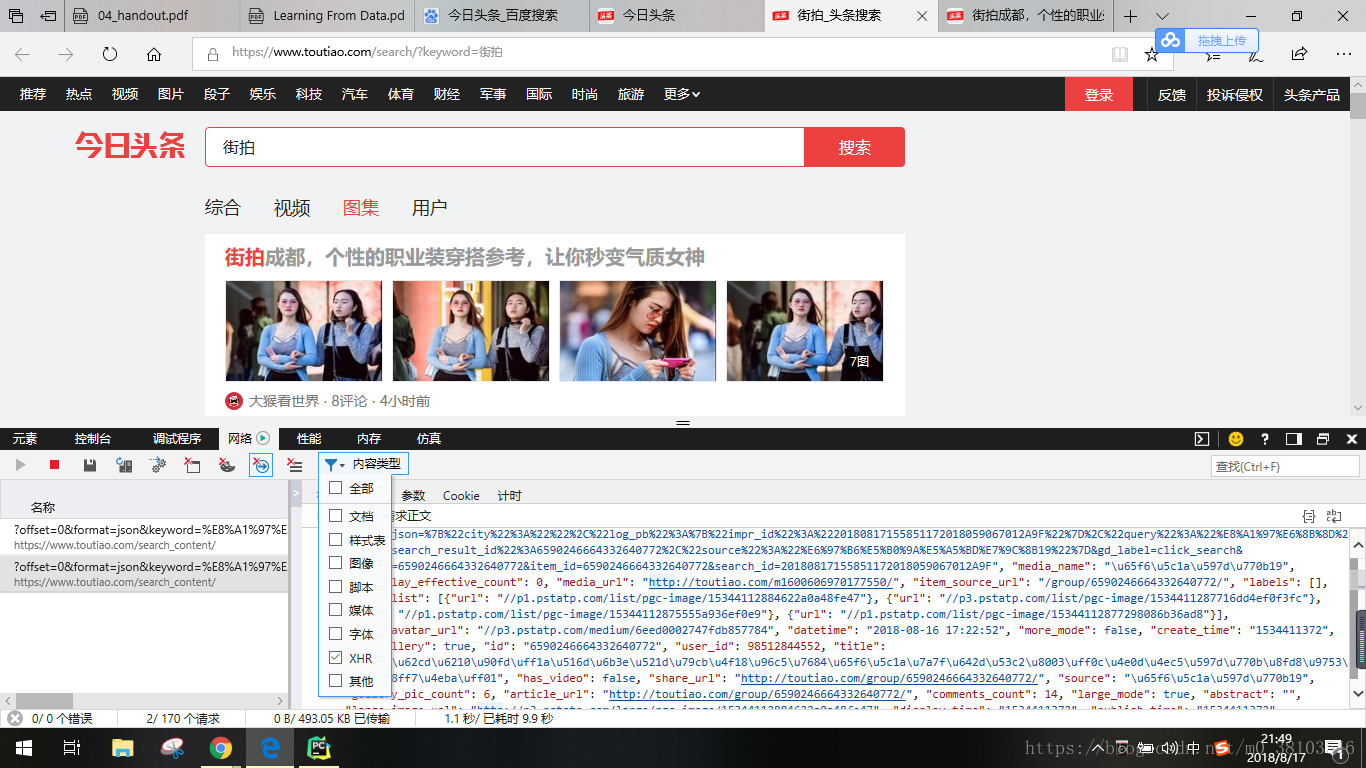Viewport: 1366px width, 768px height.
Task: Select the first ?offset=0 request row
Action: click(x=144, y=535)
